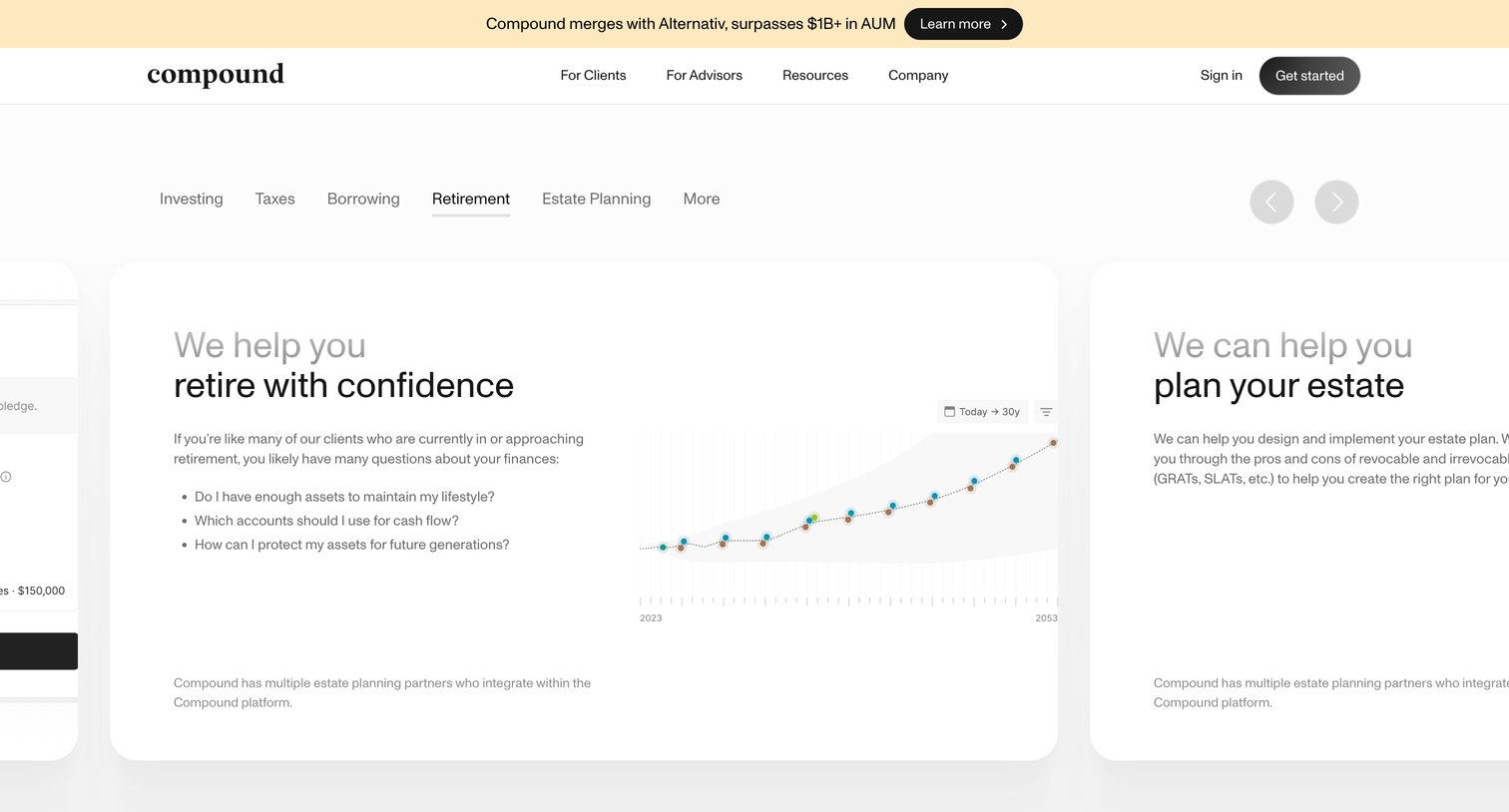Click the $150,000 value on left card

click(x=41, y=591)
